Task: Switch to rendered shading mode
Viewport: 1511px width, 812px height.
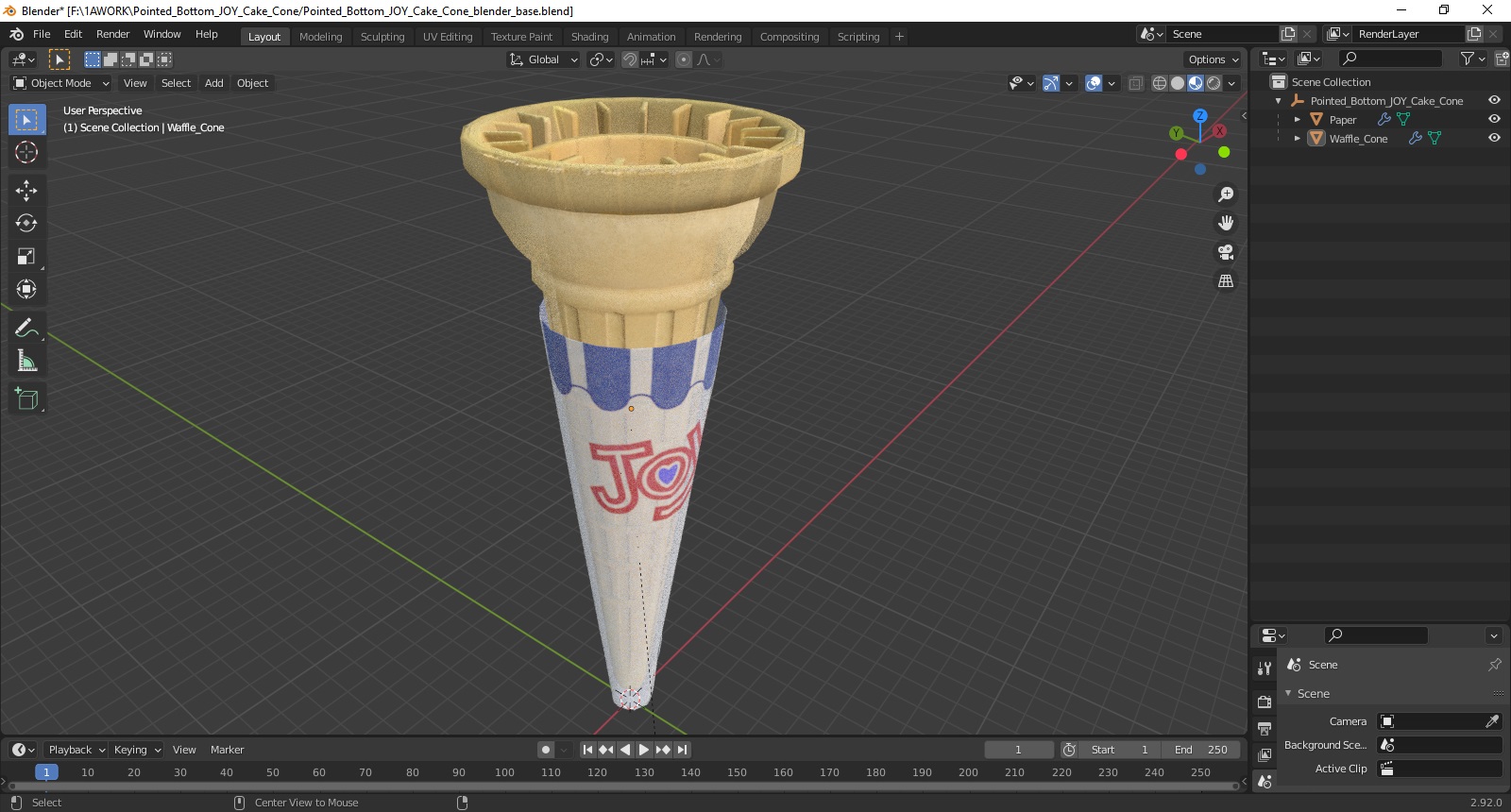Action: pos(1214,83)
